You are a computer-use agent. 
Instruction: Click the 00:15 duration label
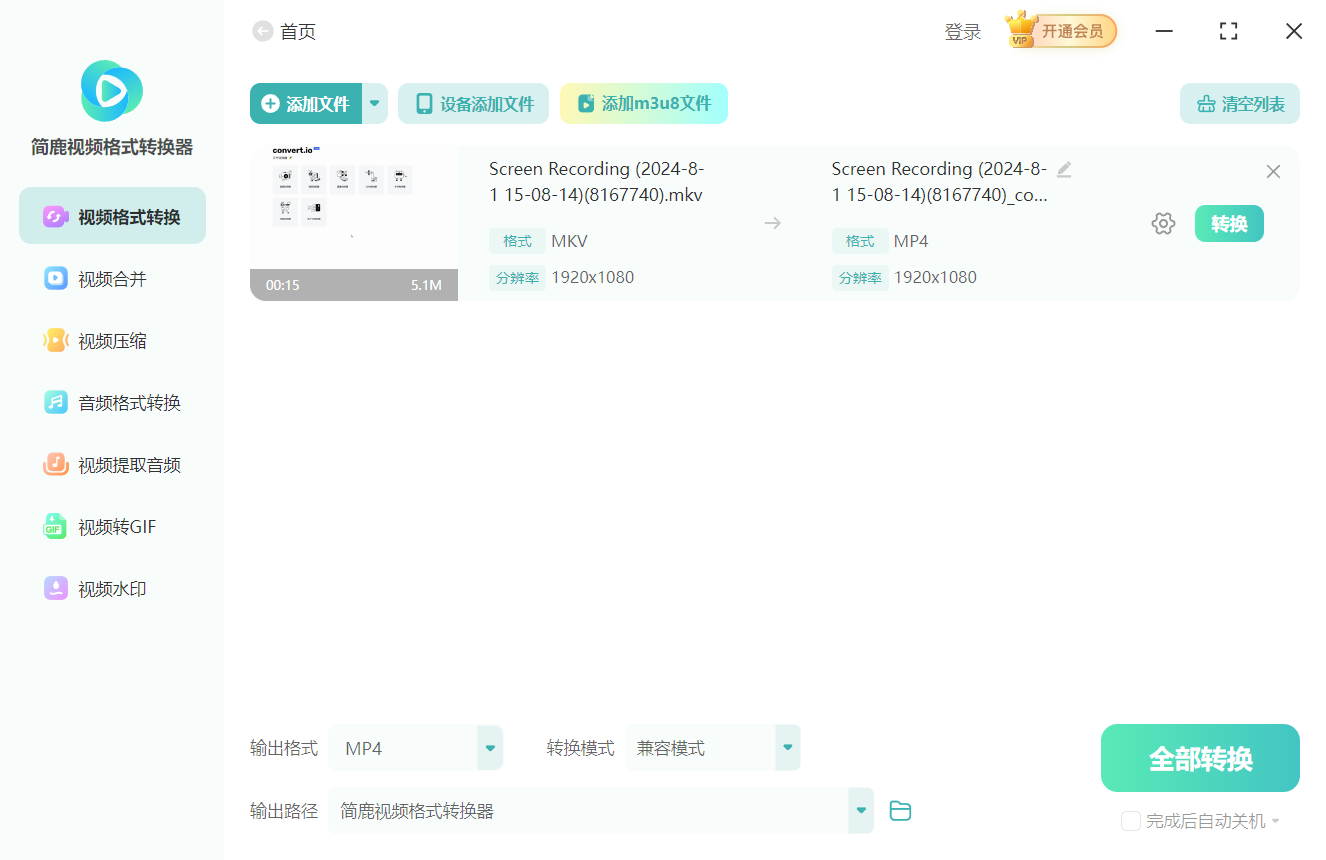point(283,285)
